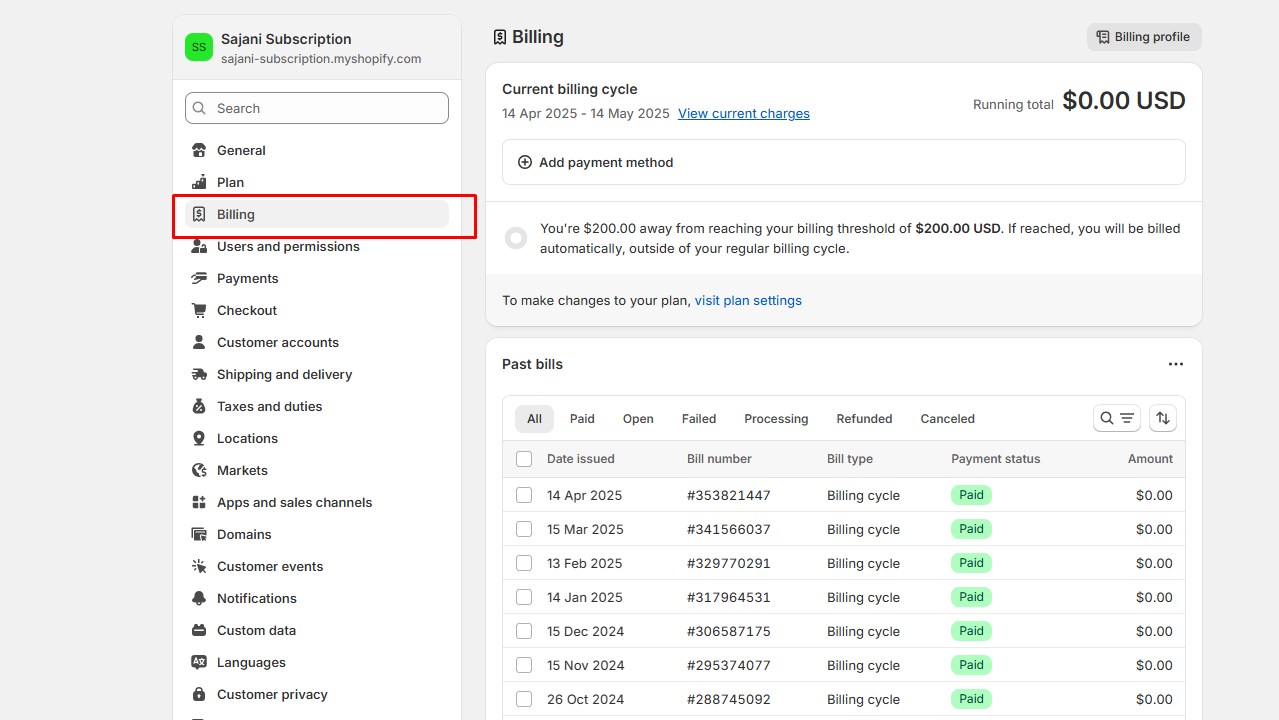Open the Past bills three-dot menu
This screenshot has width=1279, height=720.
1175,365
